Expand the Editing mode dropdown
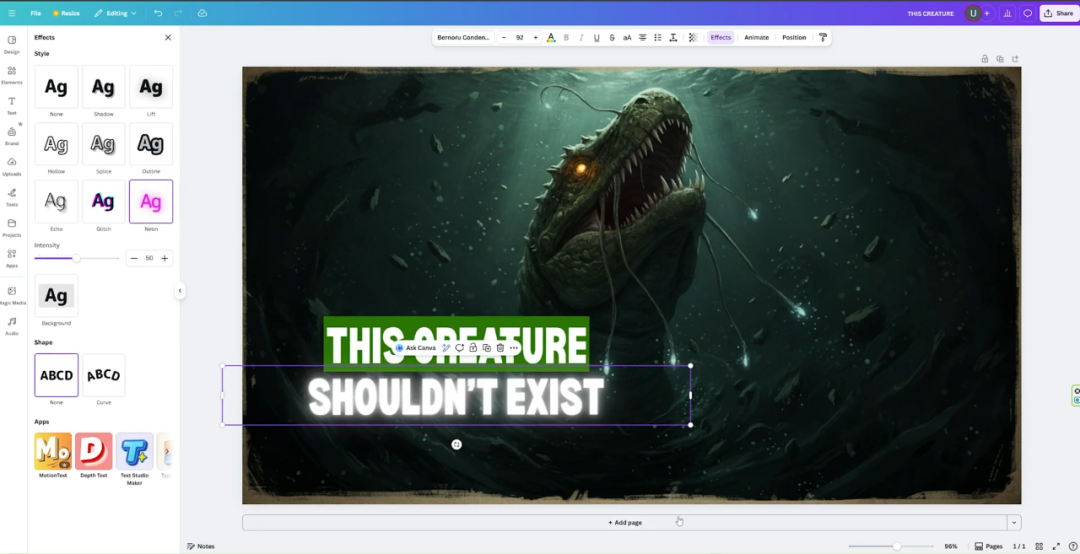 point(115,13)
